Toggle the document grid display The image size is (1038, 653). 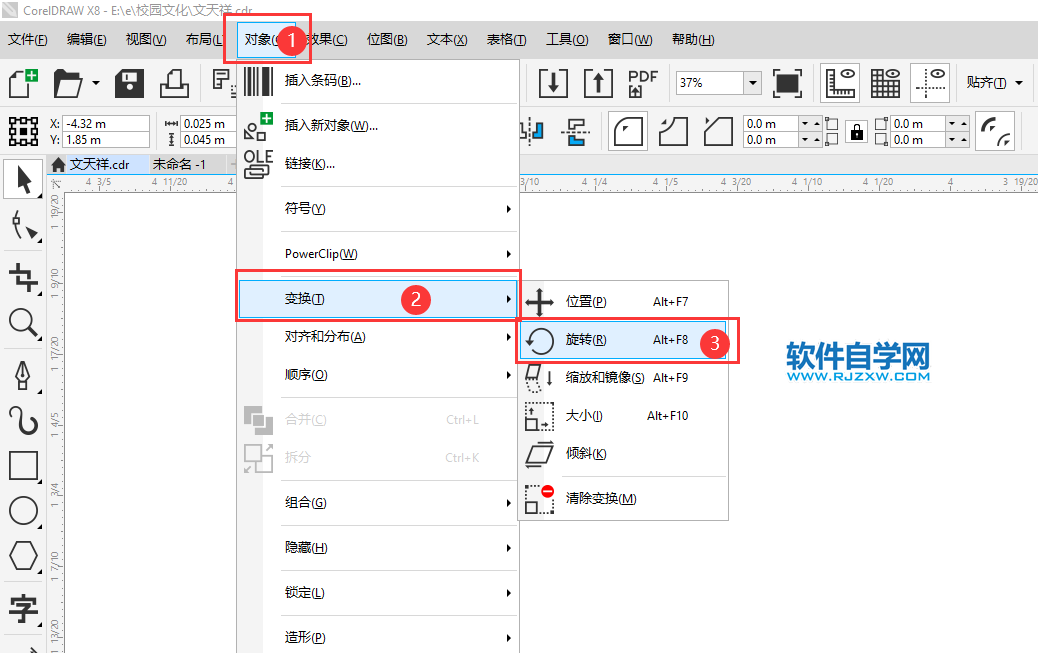click(x=885, y=82)
